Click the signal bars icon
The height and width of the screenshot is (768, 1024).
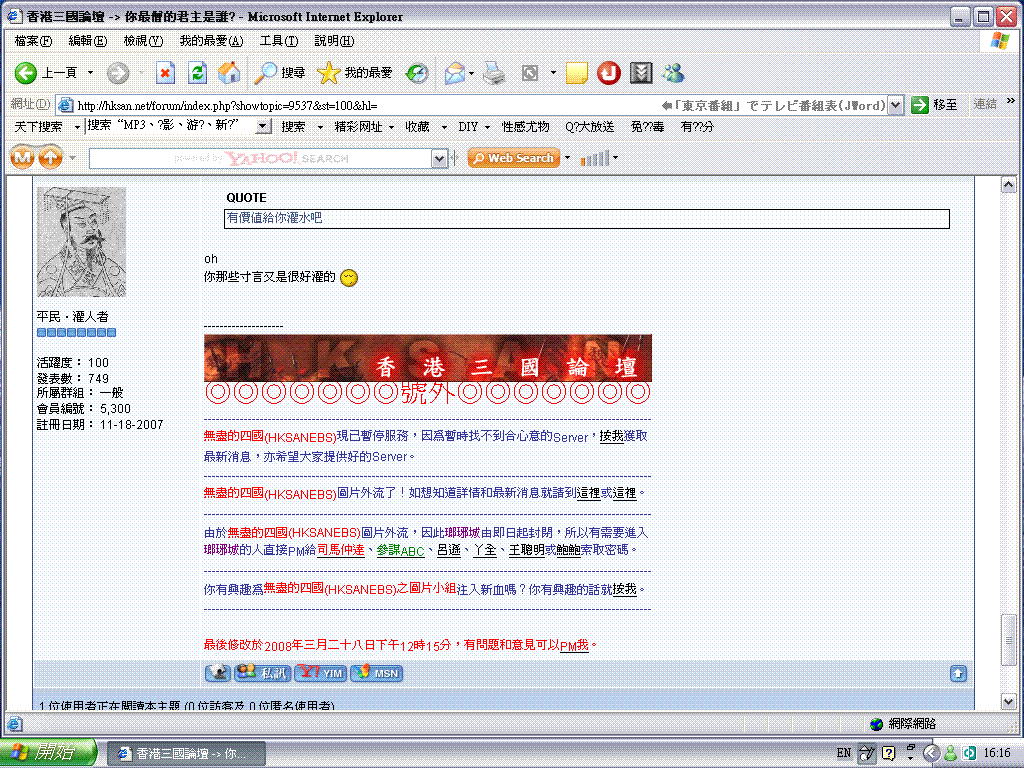click(x=595, y=158)
